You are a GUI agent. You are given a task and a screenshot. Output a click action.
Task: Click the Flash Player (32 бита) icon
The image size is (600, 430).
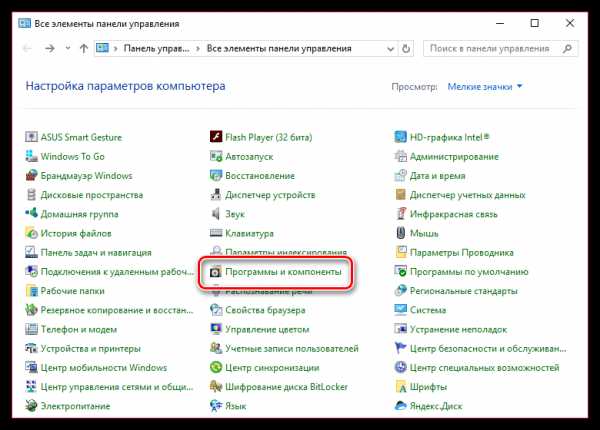pos(216,137)
